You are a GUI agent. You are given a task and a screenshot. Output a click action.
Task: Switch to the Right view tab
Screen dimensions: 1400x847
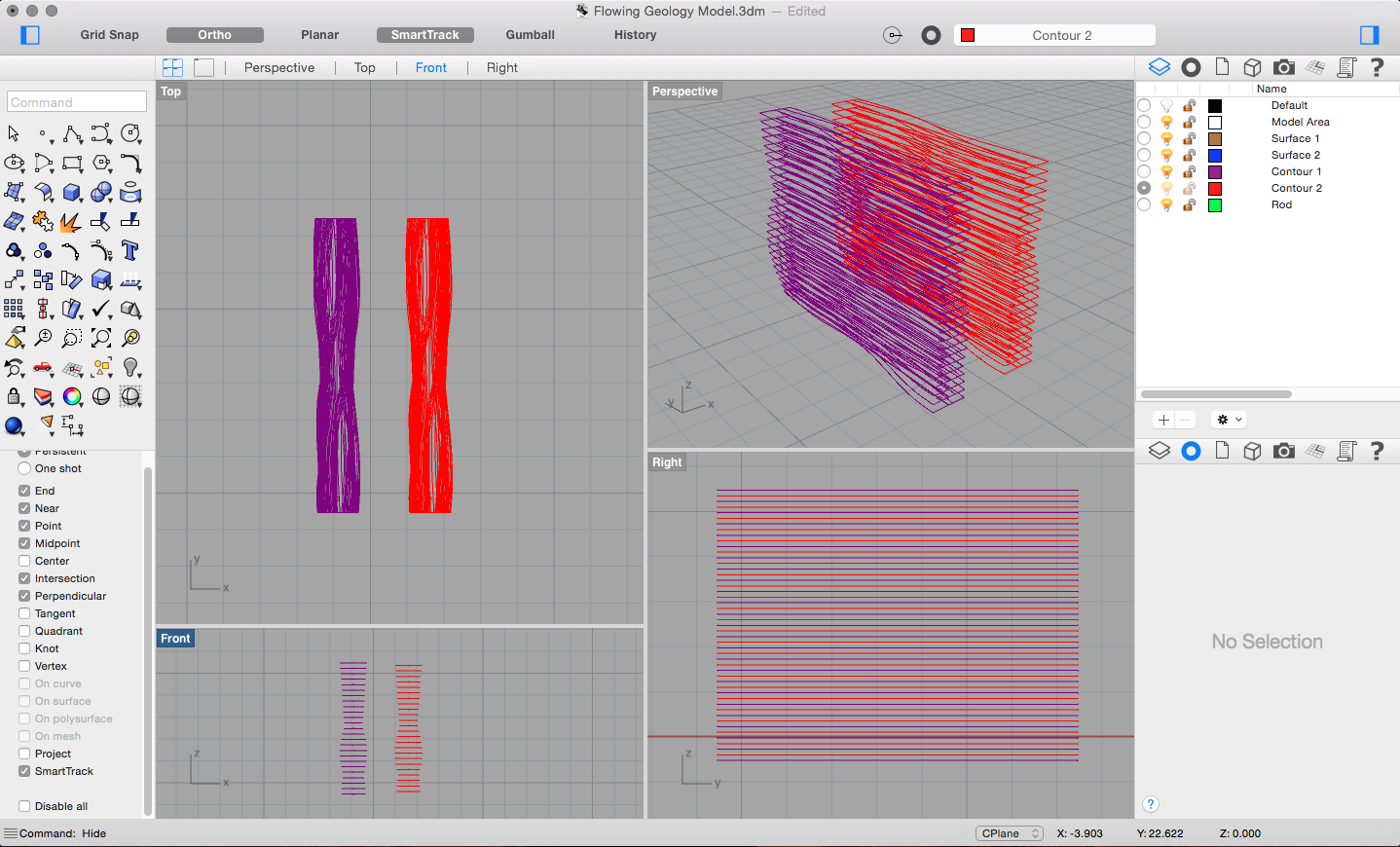[502, 67]
